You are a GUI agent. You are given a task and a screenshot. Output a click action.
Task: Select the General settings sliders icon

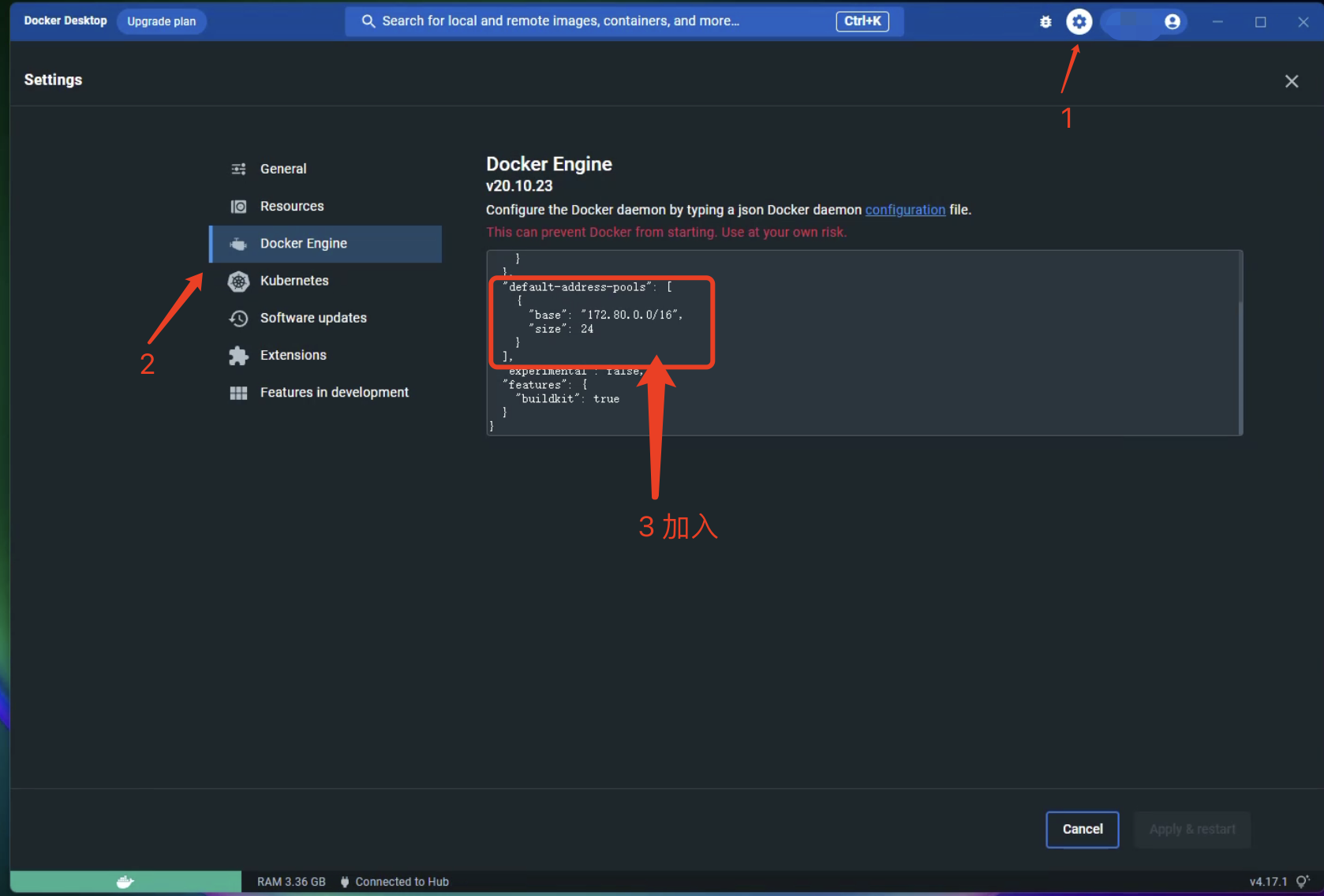click(238, 168)
